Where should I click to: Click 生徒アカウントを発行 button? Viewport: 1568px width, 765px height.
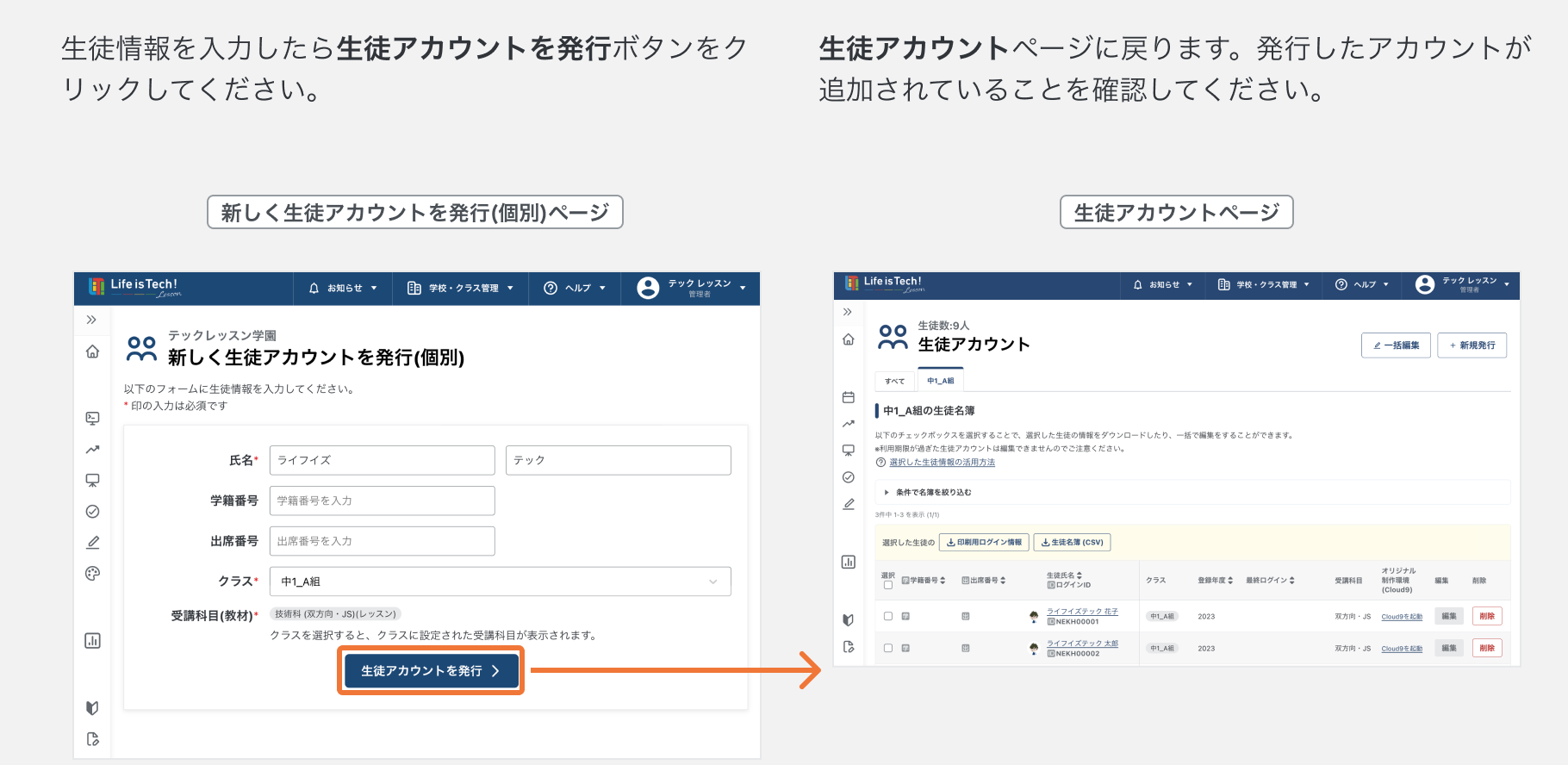(x=431, y=671)
